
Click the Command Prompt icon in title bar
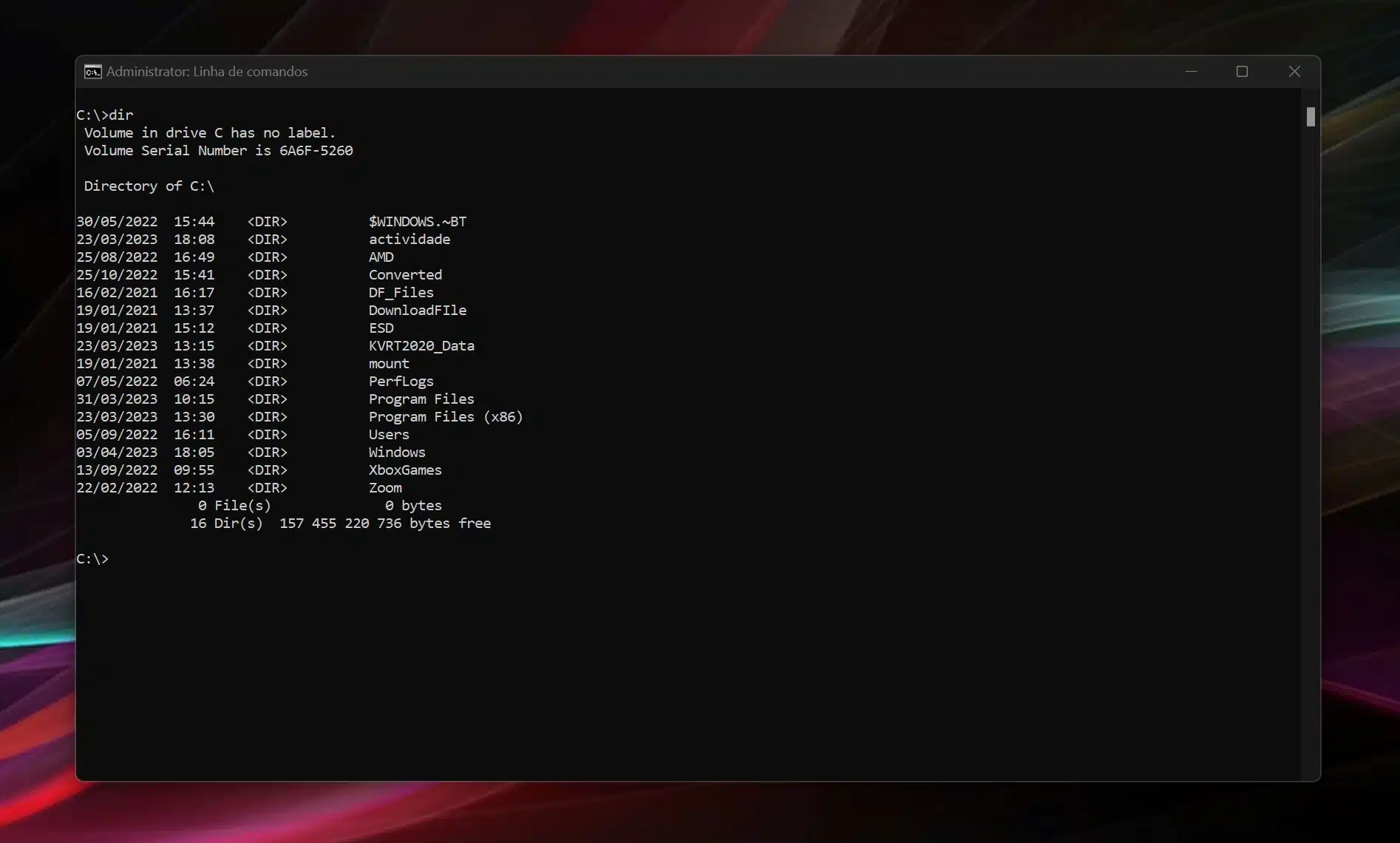coord(92,72)
